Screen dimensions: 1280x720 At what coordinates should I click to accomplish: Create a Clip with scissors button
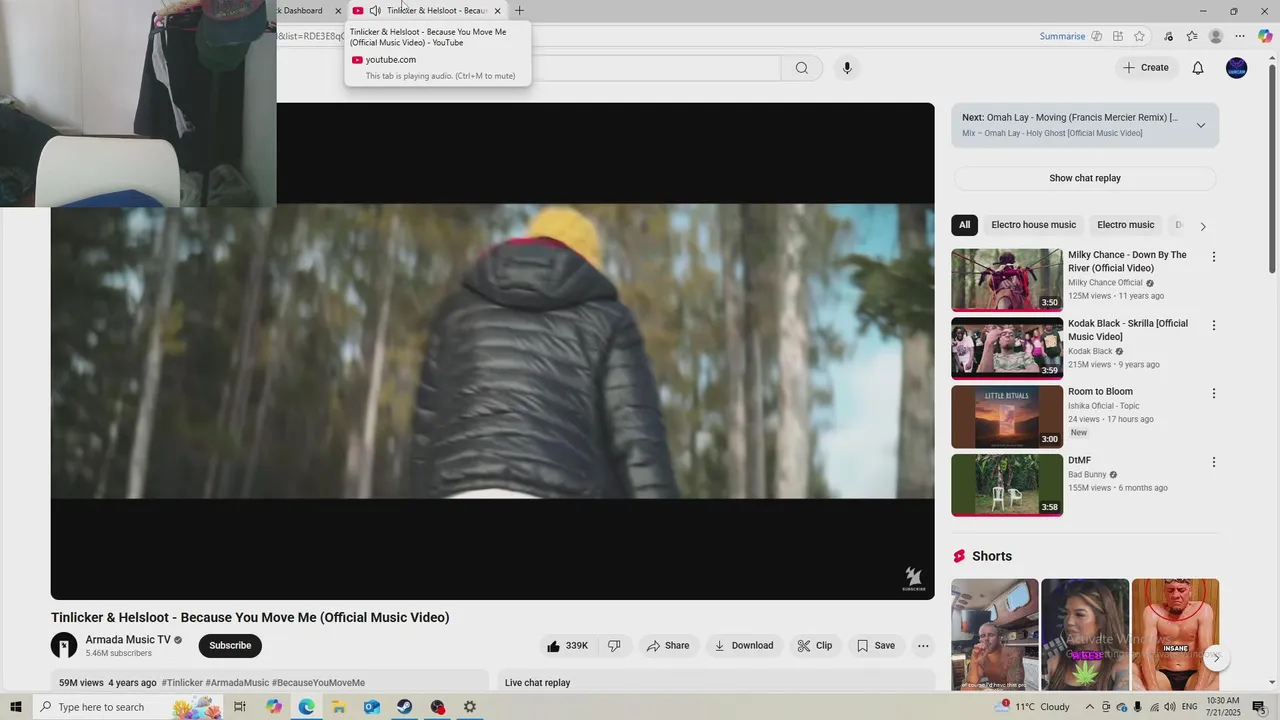(814, 646)
